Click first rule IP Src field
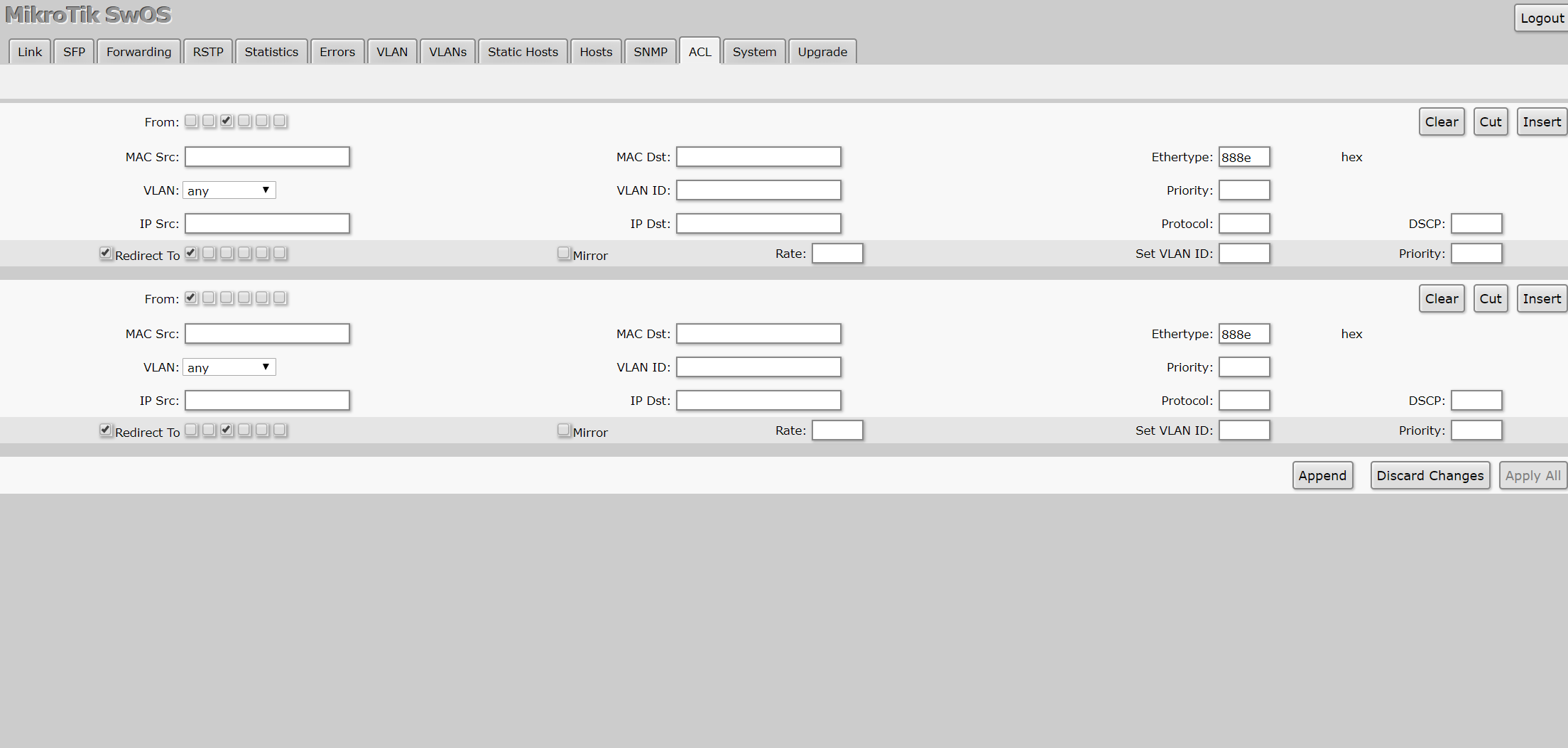Viewport: 1568px width, 748px height. (x=268, y=224)
